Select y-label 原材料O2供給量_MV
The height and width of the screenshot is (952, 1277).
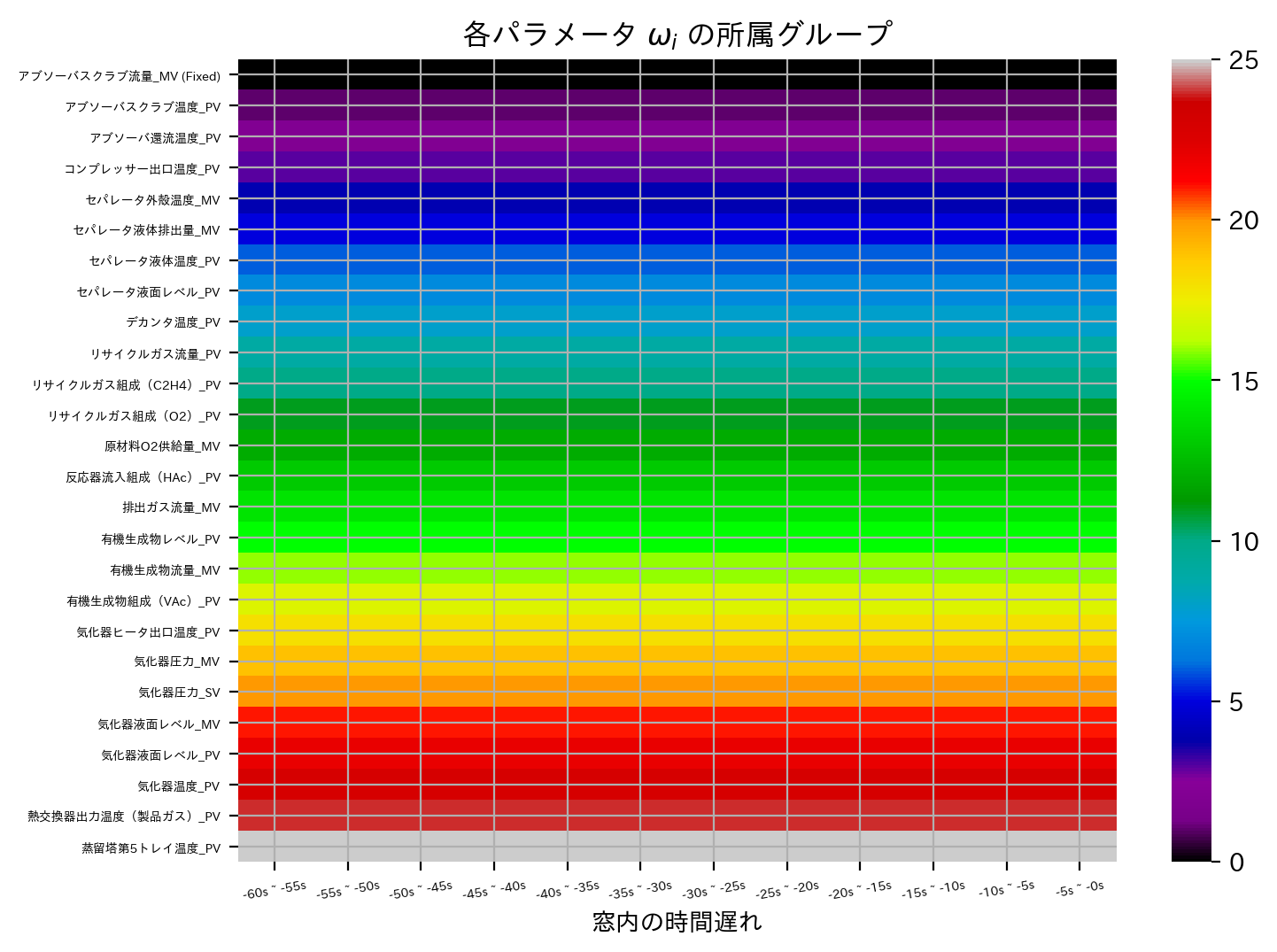pyautogui.click(x=162, y=446)
